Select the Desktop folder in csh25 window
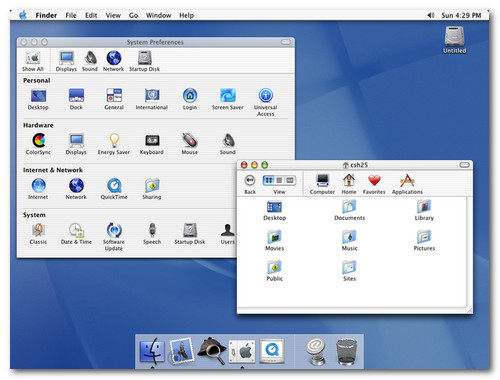The image size is (500, 380). pyautogui.click(x=275, y=211)
